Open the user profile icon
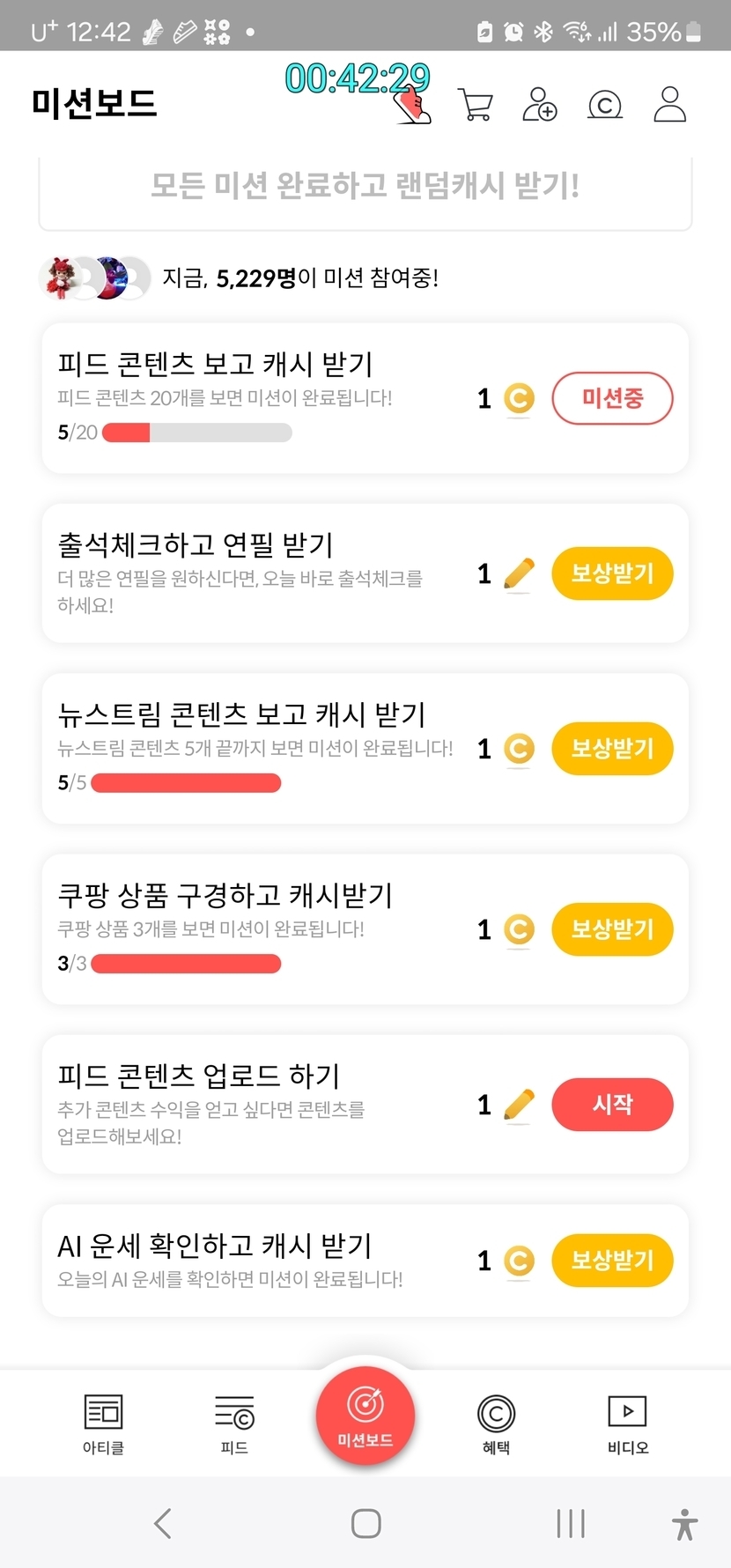This screenshot has height=1568, width=731. [669, 104]
